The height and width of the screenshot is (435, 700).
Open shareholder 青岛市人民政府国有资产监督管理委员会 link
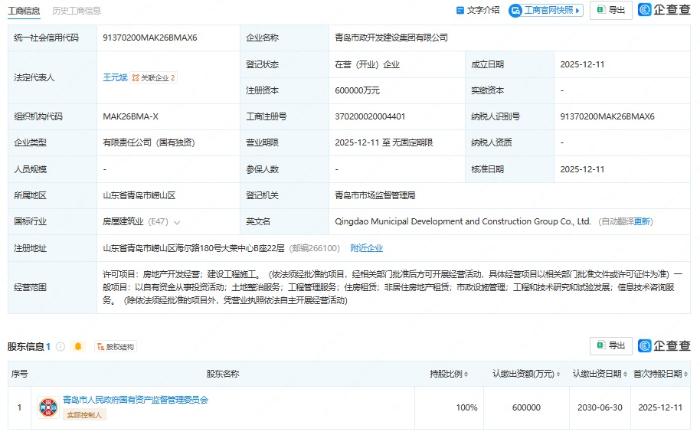click(135, 399)
